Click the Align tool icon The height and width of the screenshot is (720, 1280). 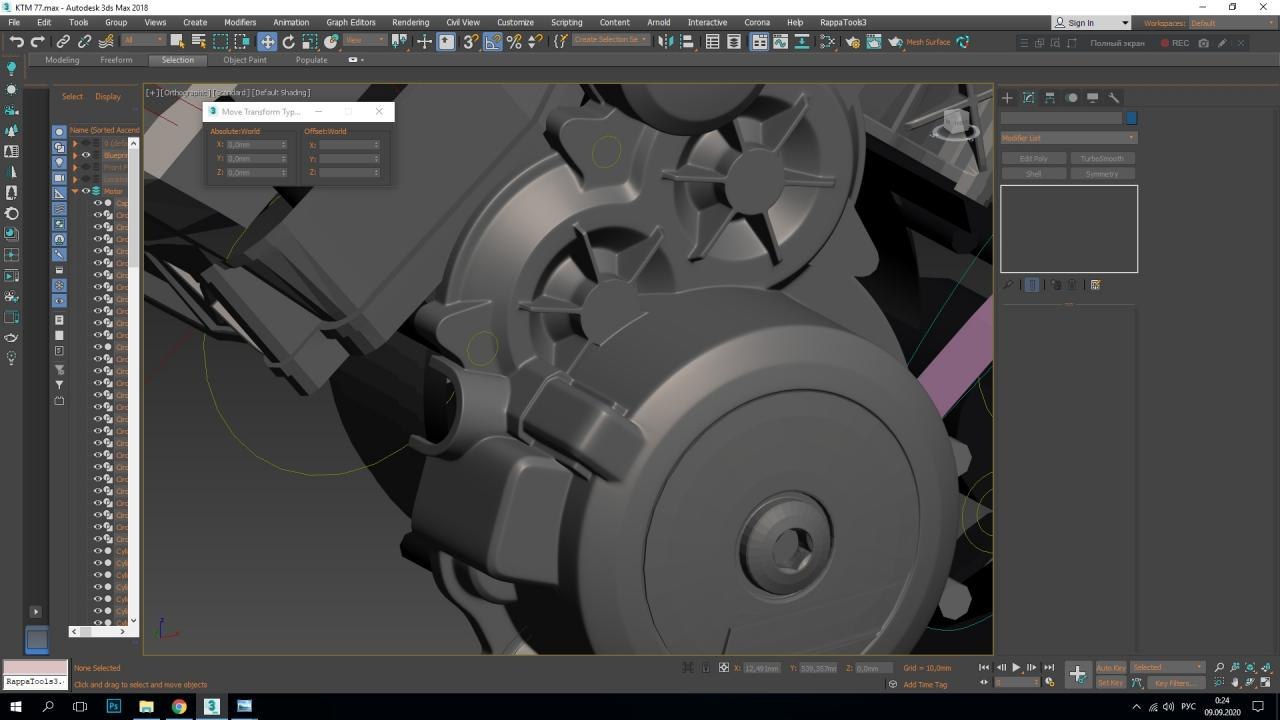pyautogui.click(x=687, y=42)
